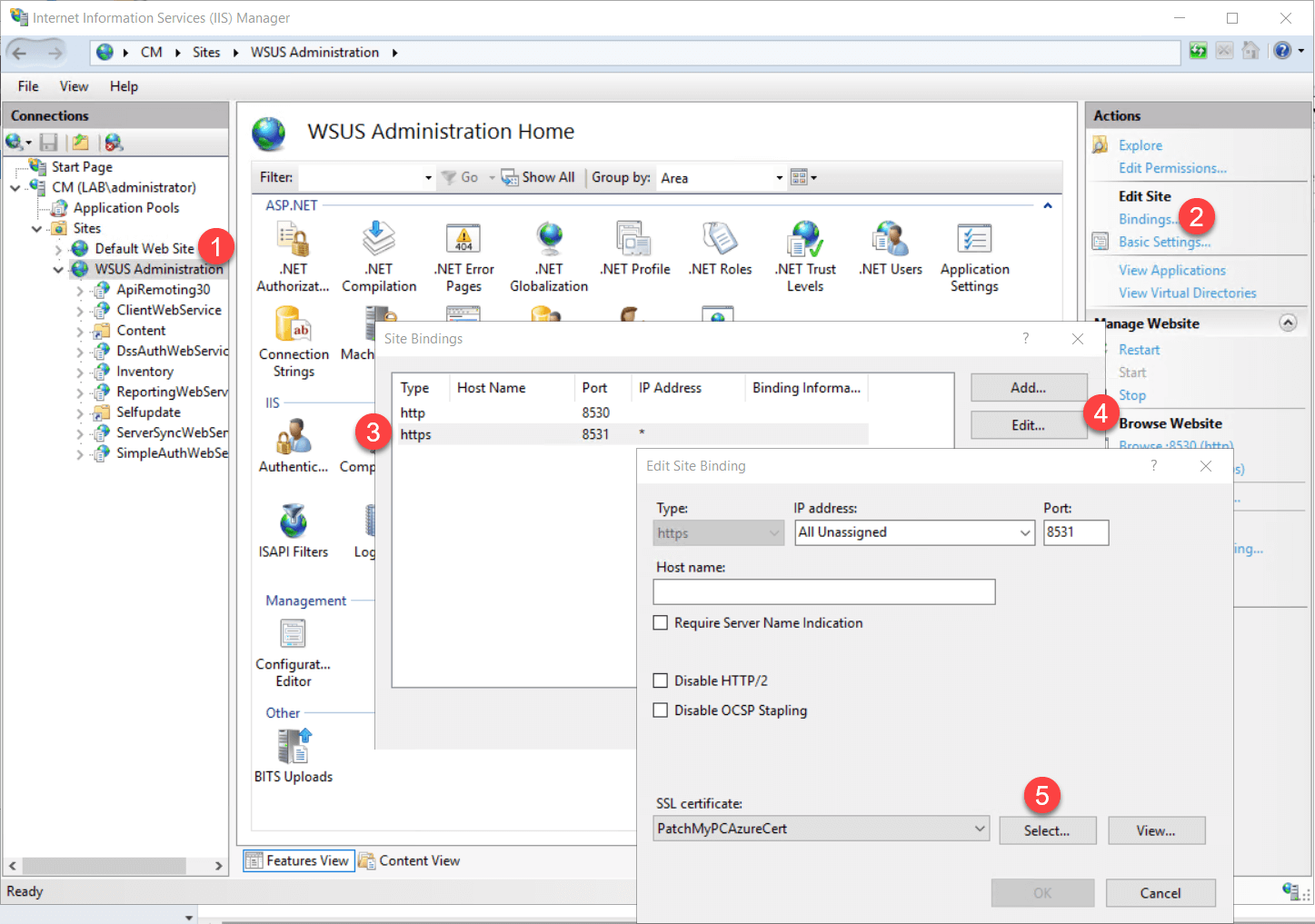Image resolution: width=1315 pixels, height=924 pixels.
Task: Switch to Content View tab
Action: [409, 860]
